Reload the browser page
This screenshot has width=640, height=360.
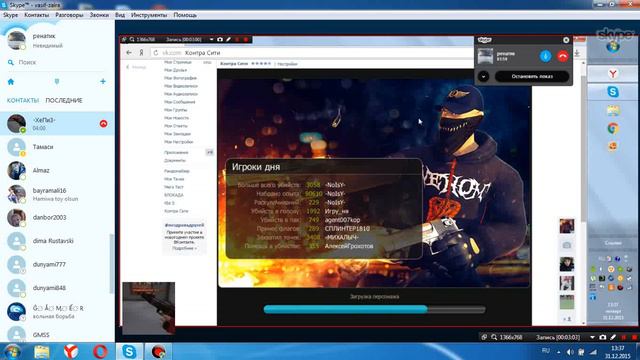[x=156, y=53]
